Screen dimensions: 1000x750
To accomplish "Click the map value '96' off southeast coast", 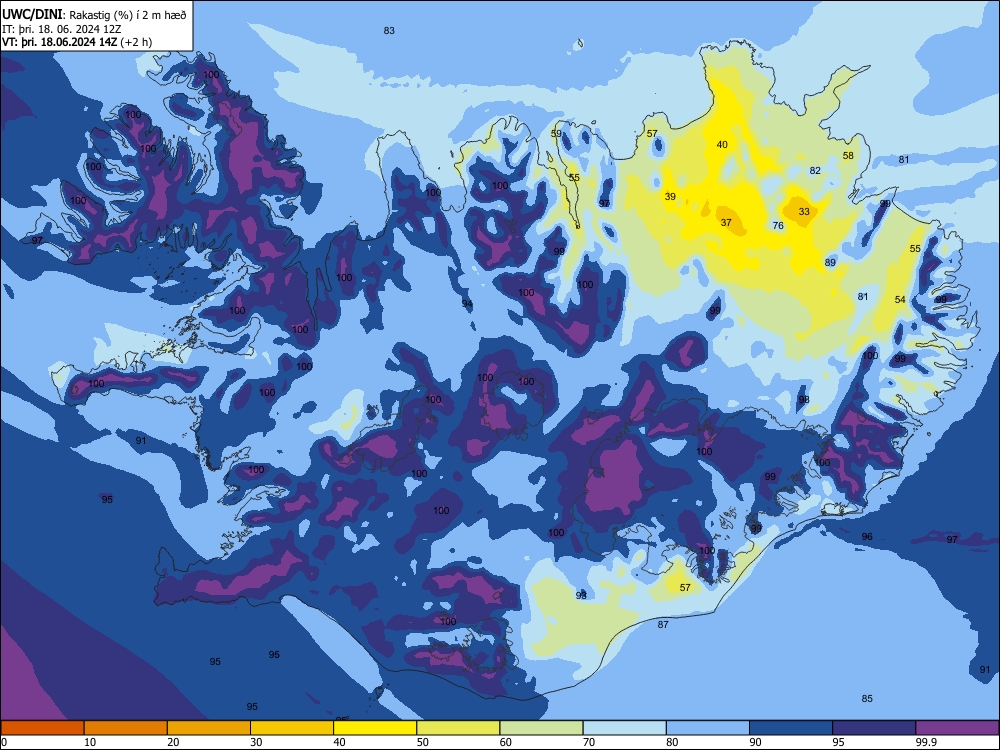I will click(x=867, y=537).
